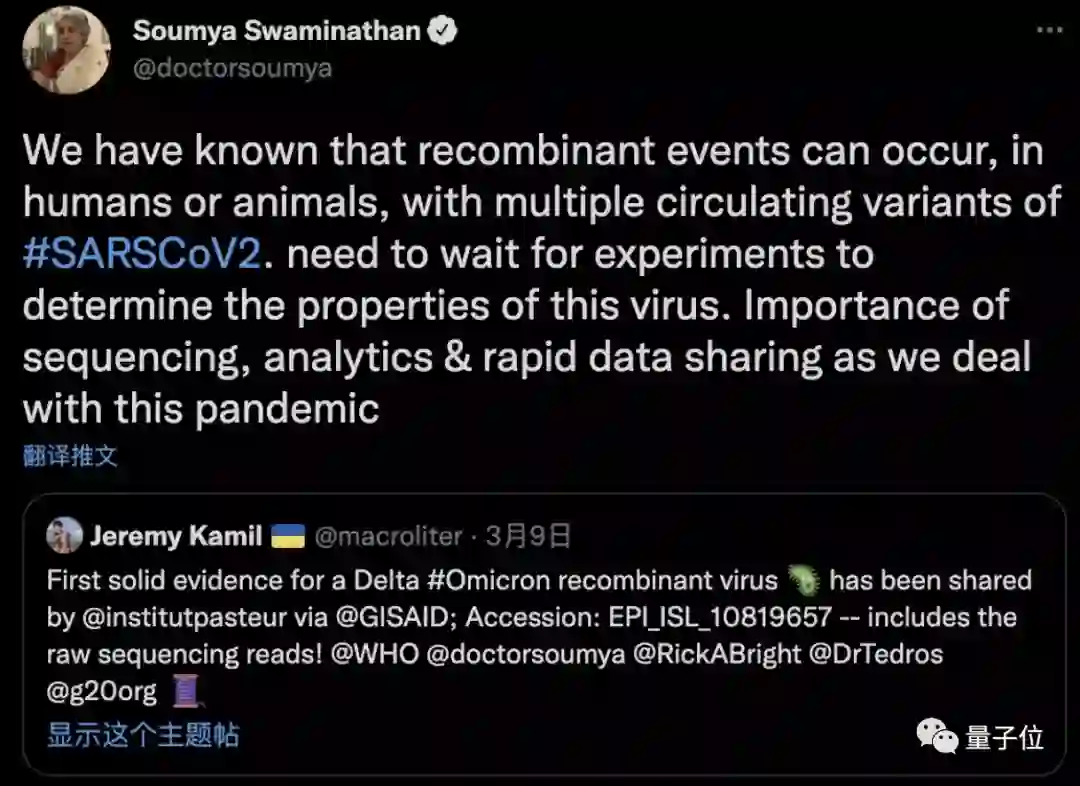Screen dimensions: 1080x786
Task: Click the Jeremy Kamil name in quoted tweet
Action: click(176, 536)
